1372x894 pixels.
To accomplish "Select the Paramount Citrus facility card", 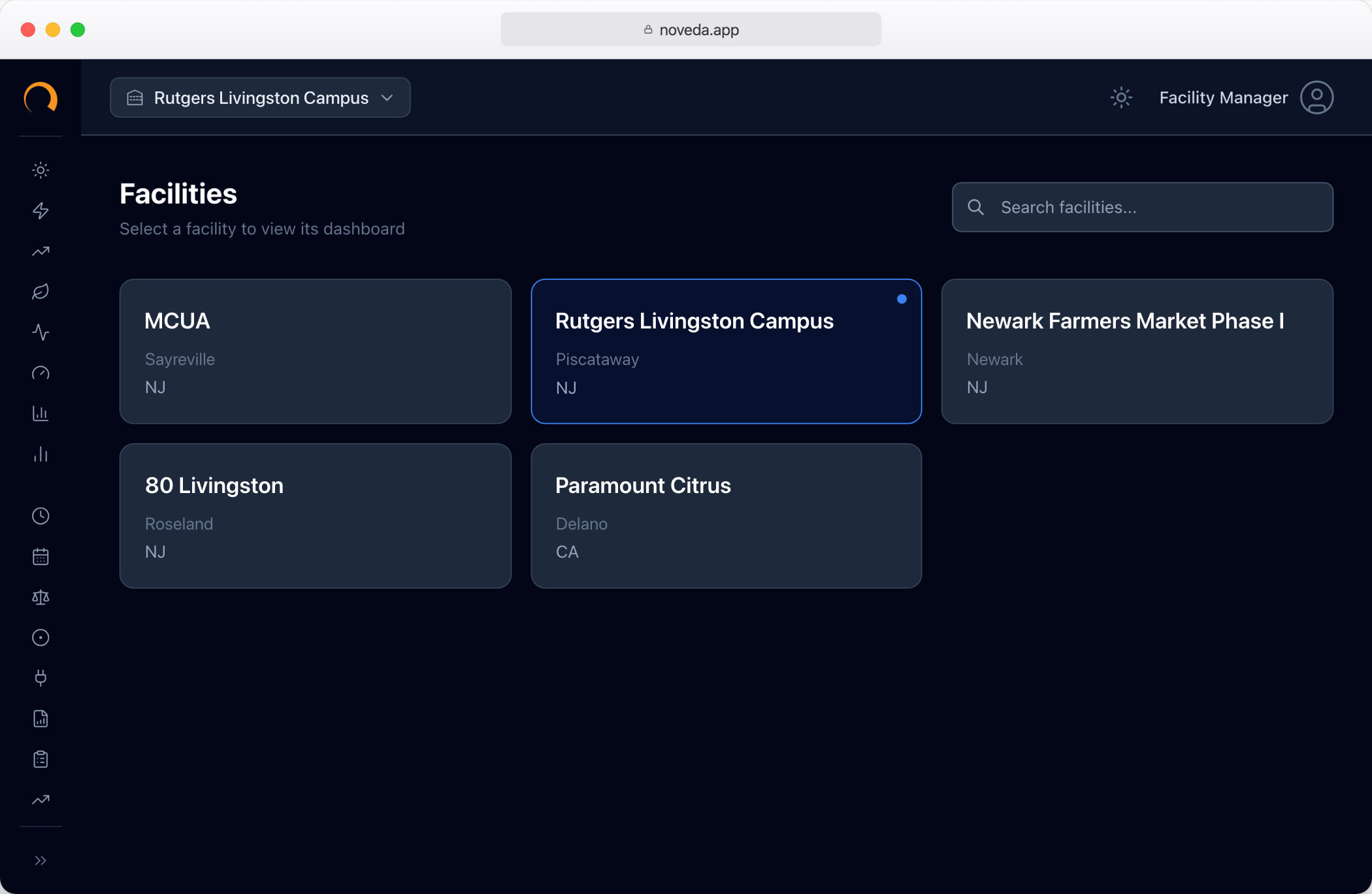I will click(x=727, y=516).
